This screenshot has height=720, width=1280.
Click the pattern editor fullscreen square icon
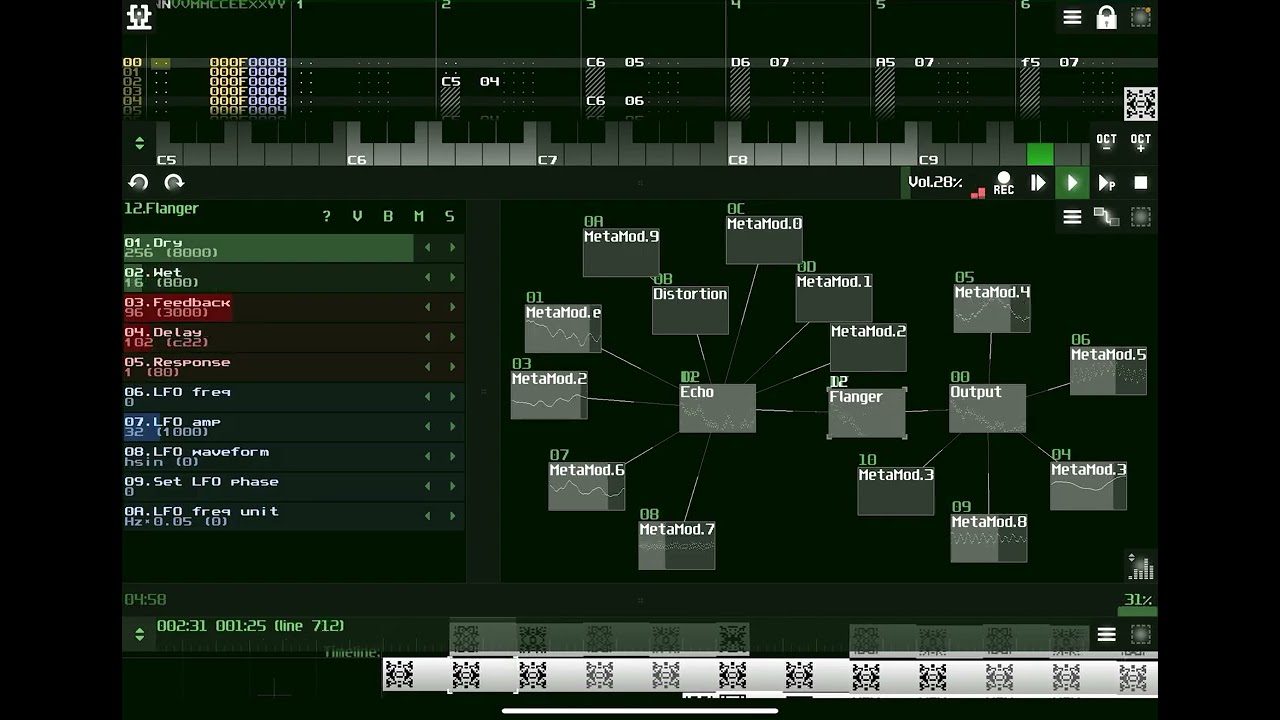1141,17
